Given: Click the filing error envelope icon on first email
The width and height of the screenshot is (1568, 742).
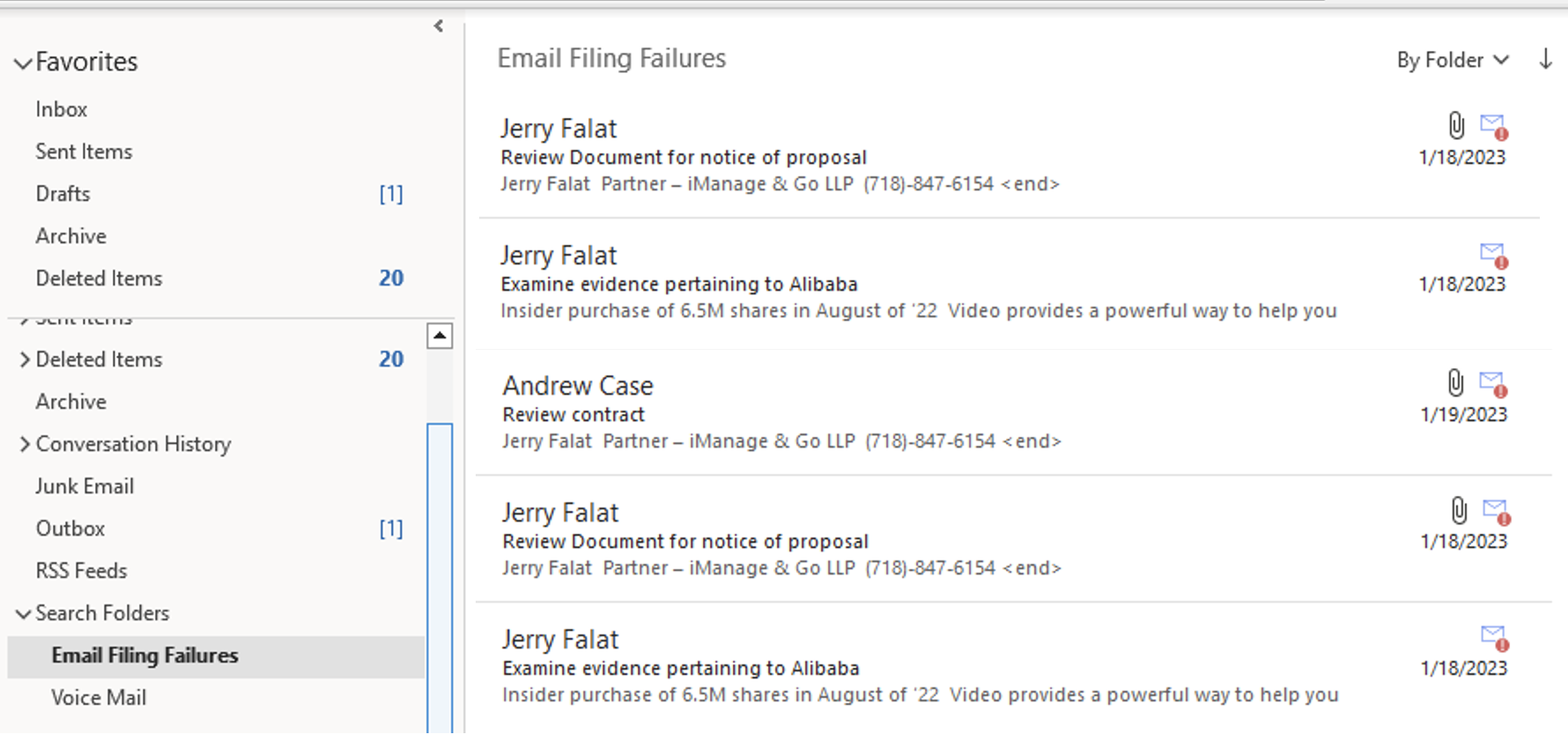Looking at the screenshot, I should tap(1493, 127).
